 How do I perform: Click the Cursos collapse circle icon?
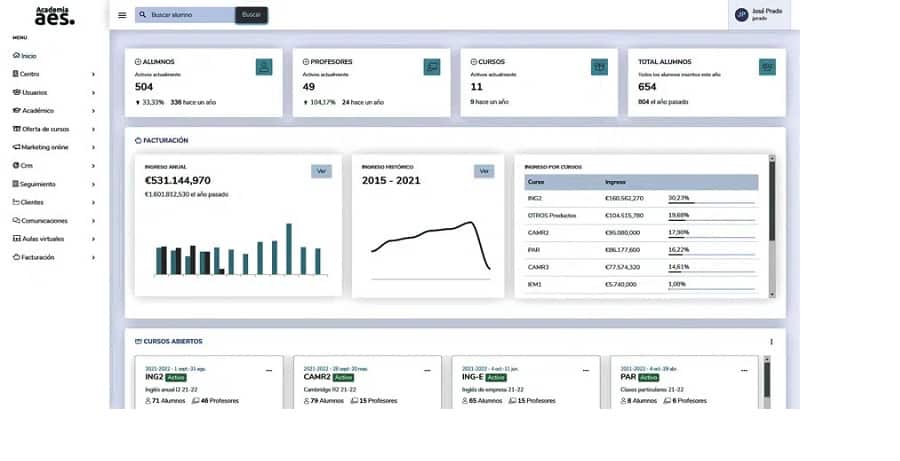click(474, 62)
